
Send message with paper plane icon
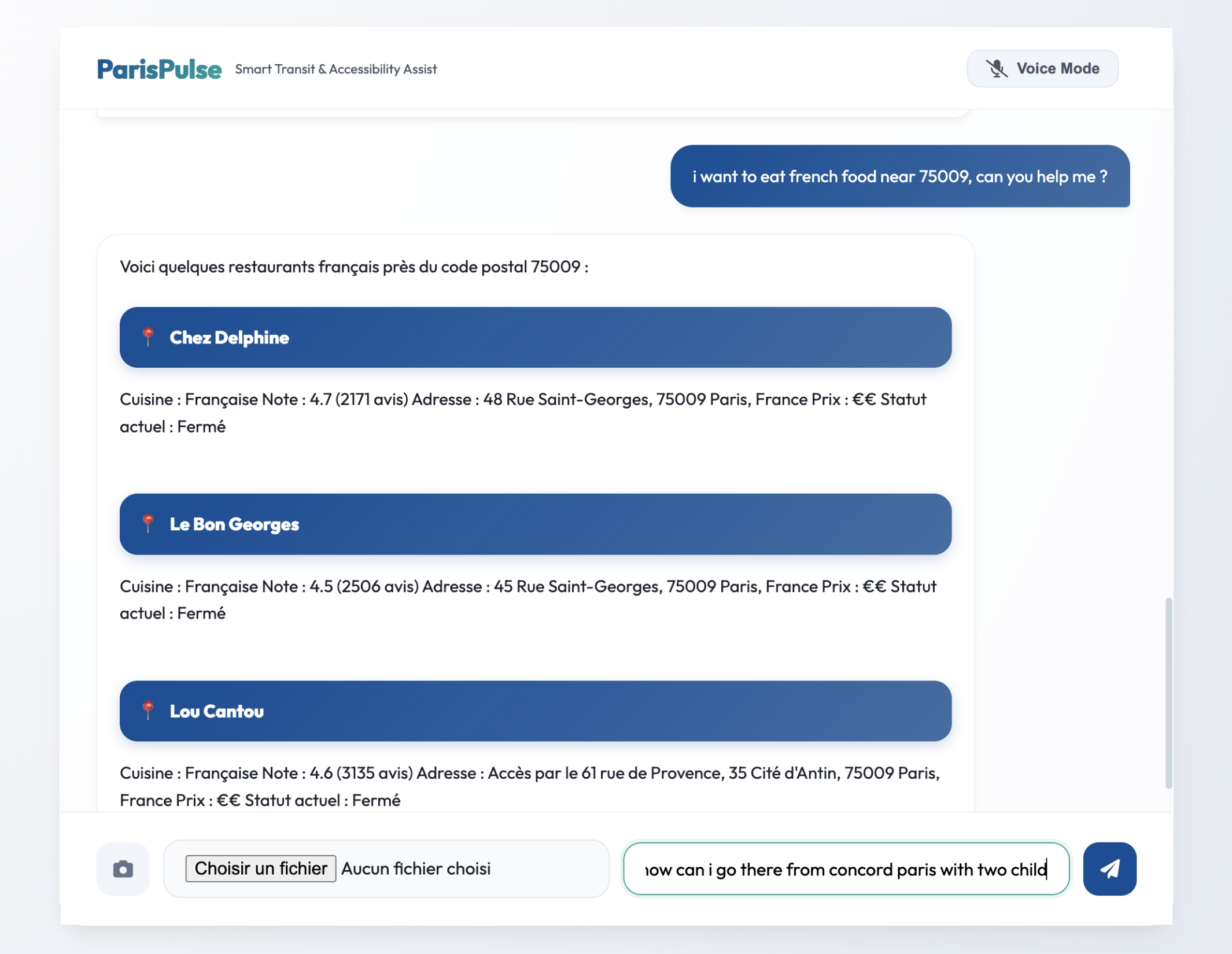tap(1109, 868)
